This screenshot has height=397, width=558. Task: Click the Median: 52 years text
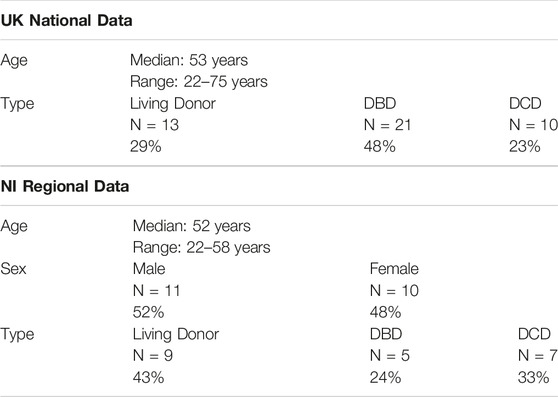pos(192,226)
